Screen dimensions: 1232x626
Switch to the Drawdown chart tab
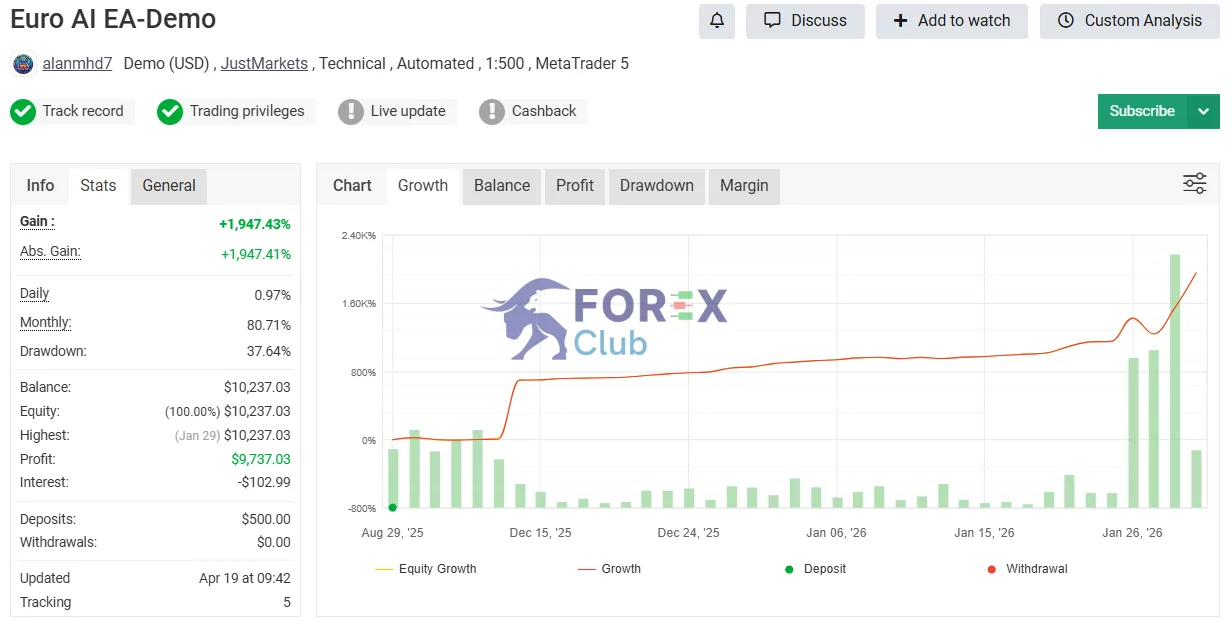(656, 186)
